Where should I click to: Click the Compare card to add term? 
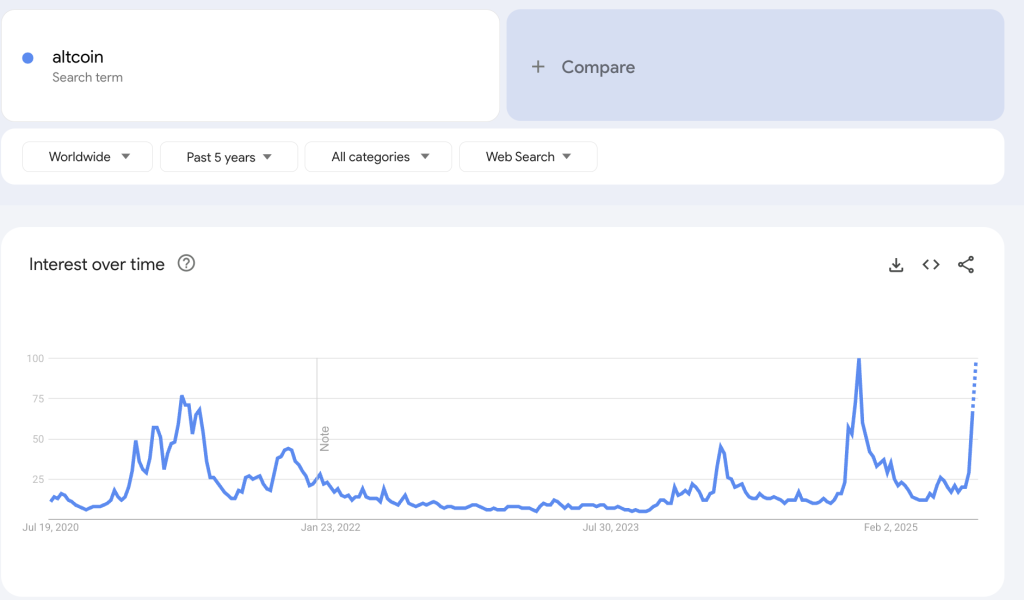[x=755, y=65]
